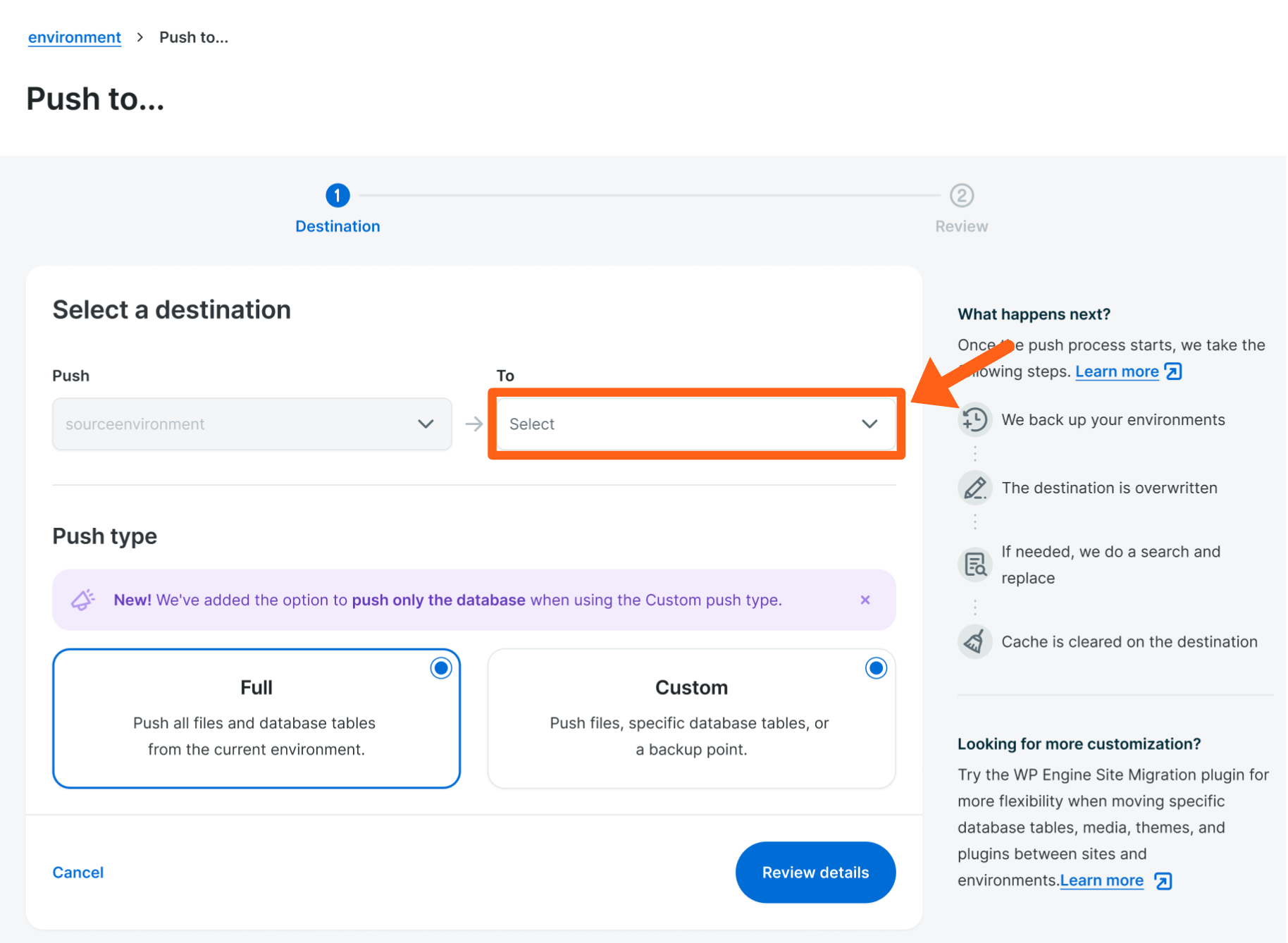1288x943 pixels.
Task: Click the arrow between Push and To
Action: click(x=474, y=424)
